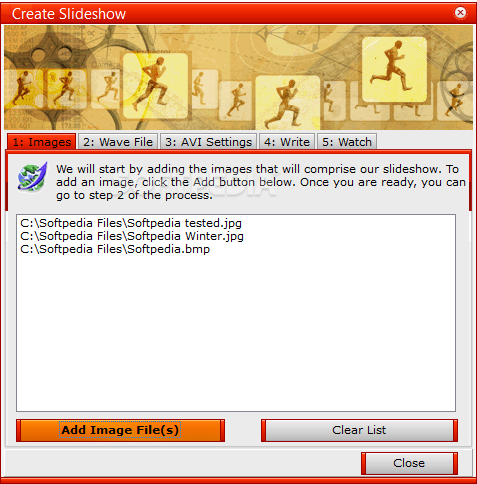Click the globe with arrow icon
477x484 pixels.
point(33,176)
